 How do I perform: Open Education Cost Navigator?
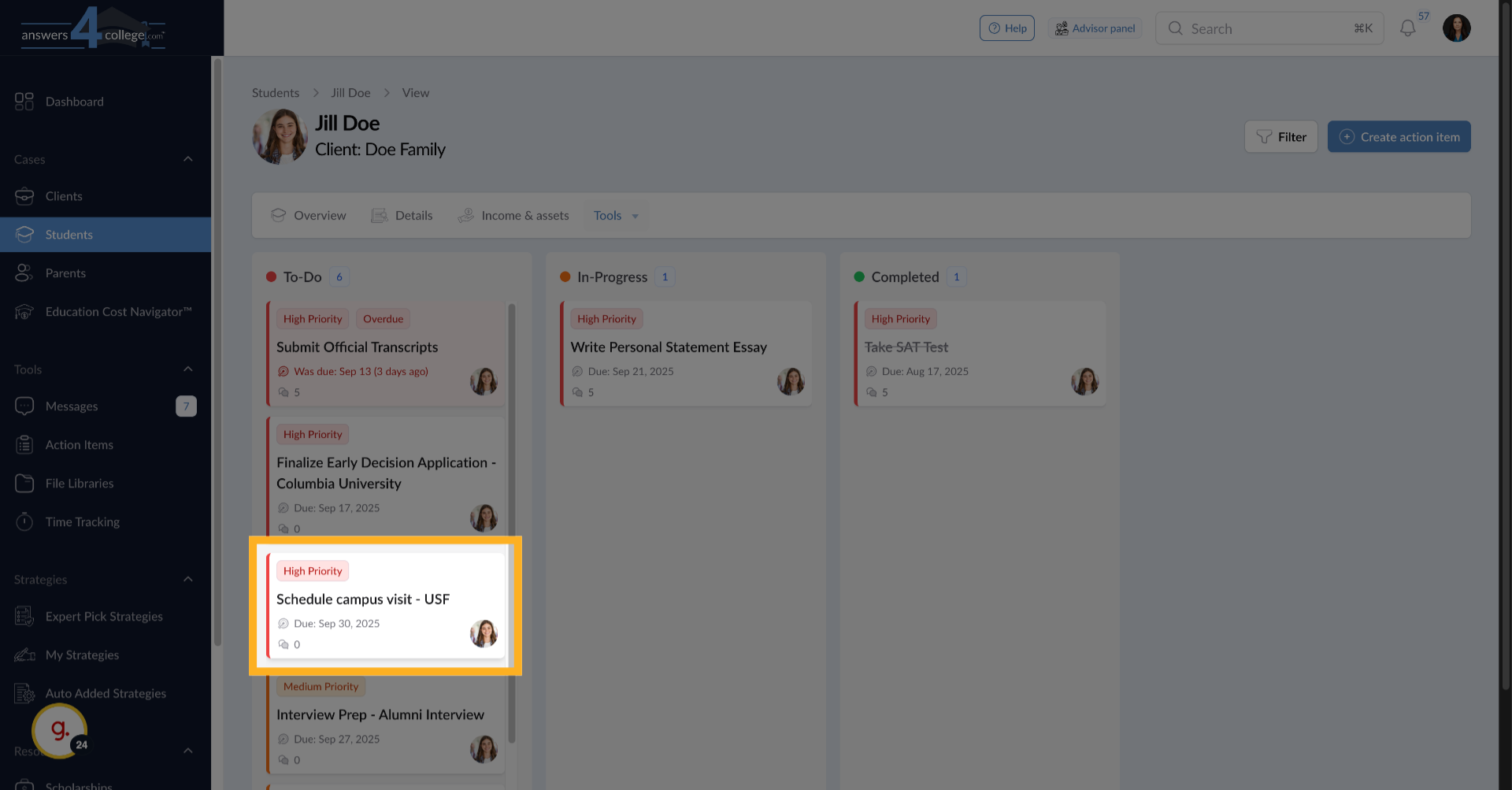pyautogui.click(x=118, y=312)
